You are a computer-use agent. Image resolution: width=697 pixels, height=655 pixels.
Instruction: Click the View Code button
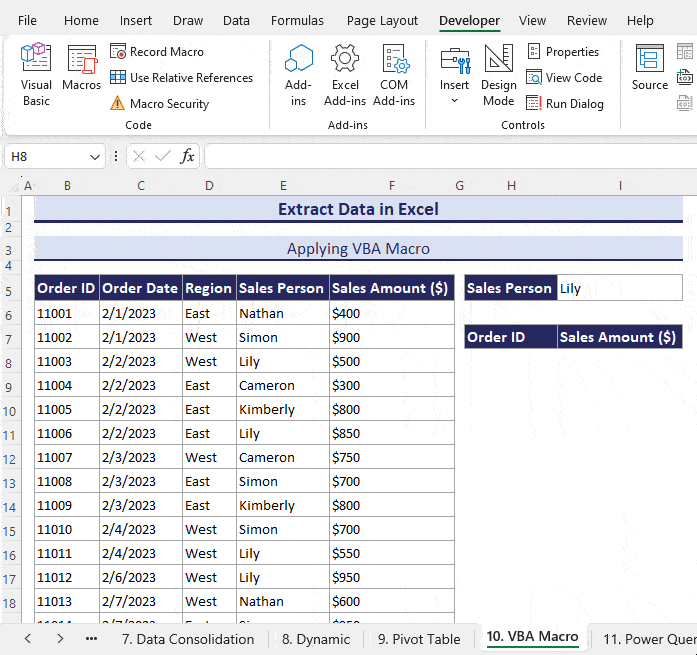click(x=564, y=78)
